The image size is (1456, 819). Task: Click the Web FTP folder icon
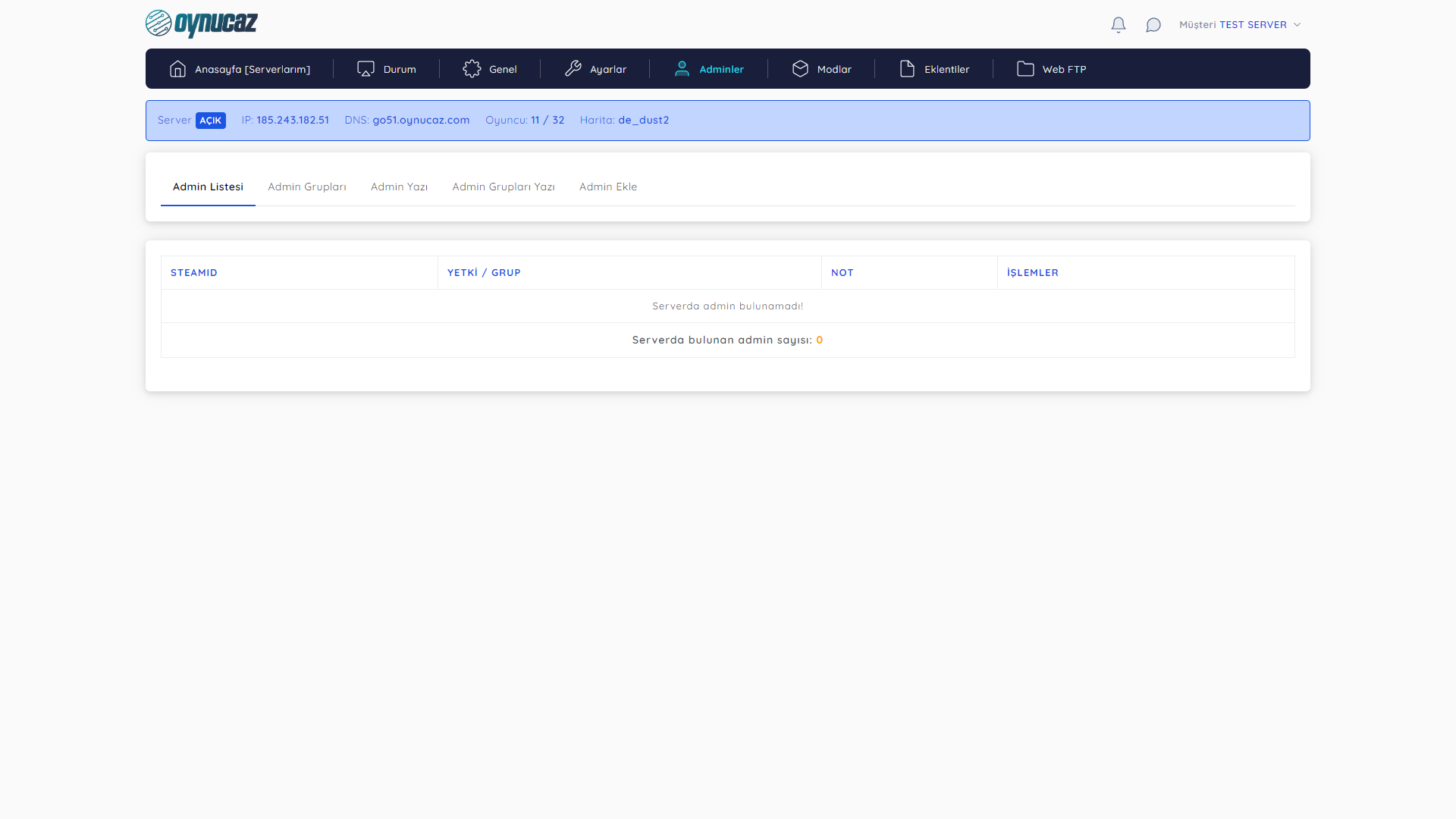[x=1025, y=69]
